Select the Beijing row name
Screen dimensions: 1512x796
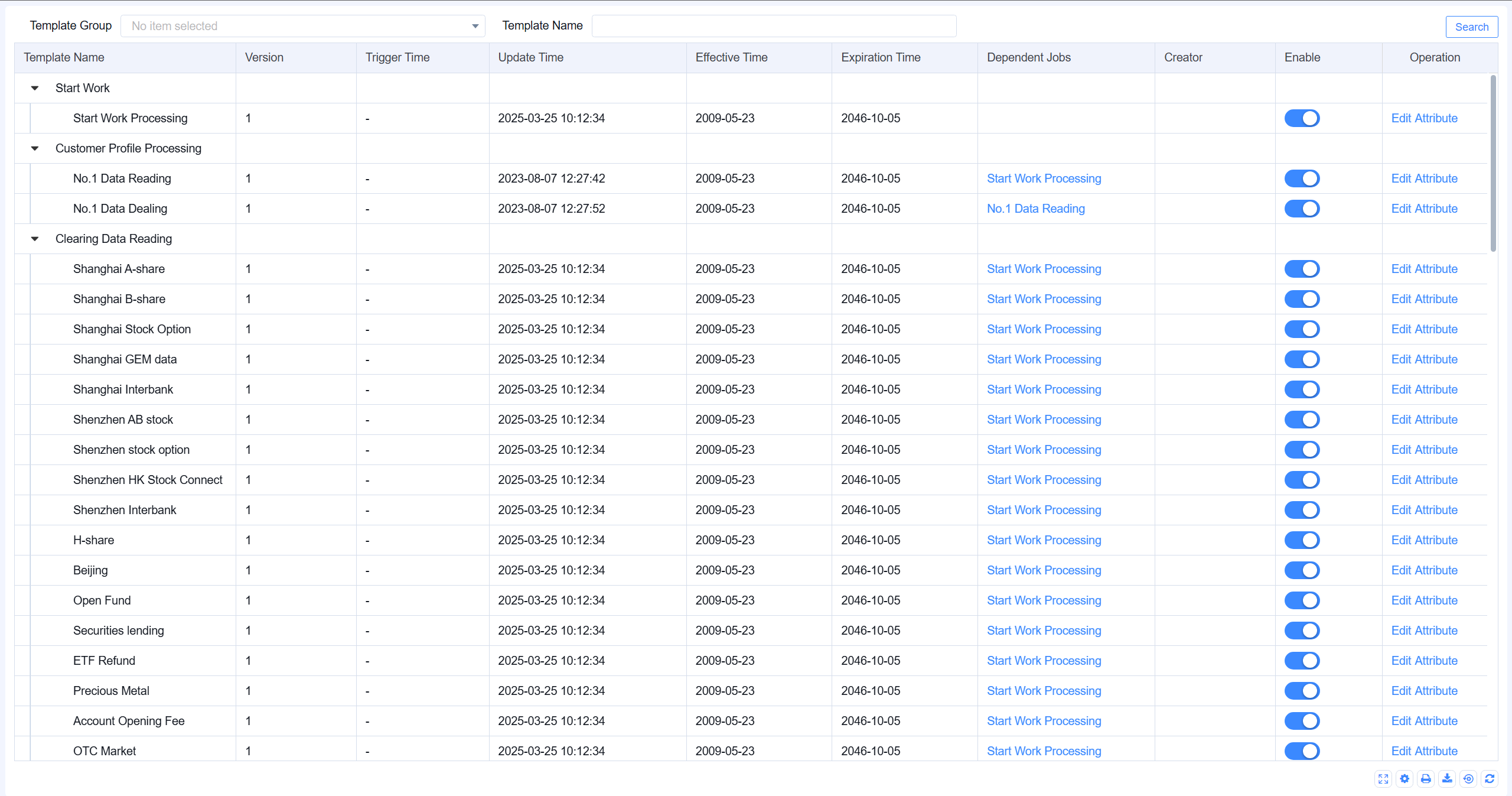[90, 570]
